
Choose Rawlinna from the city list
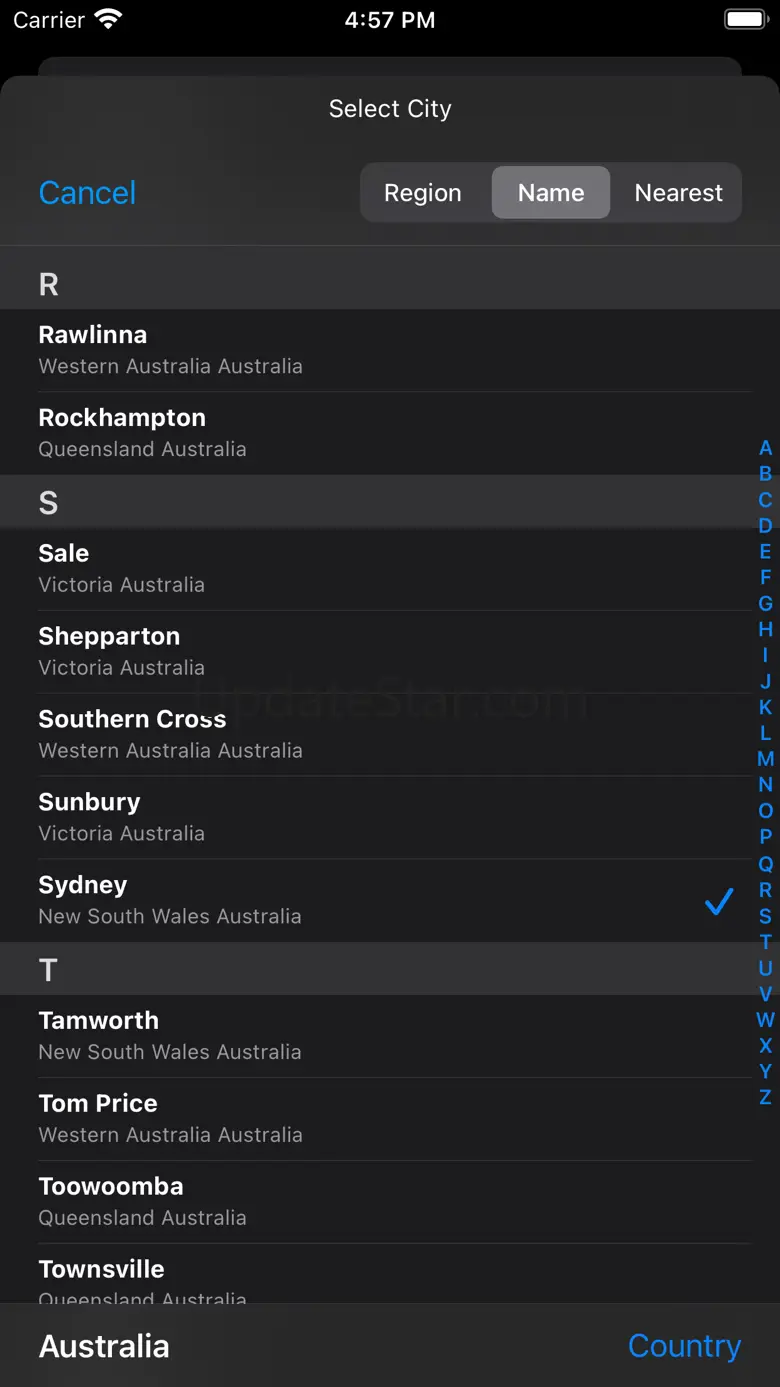(x=390, y=350)
